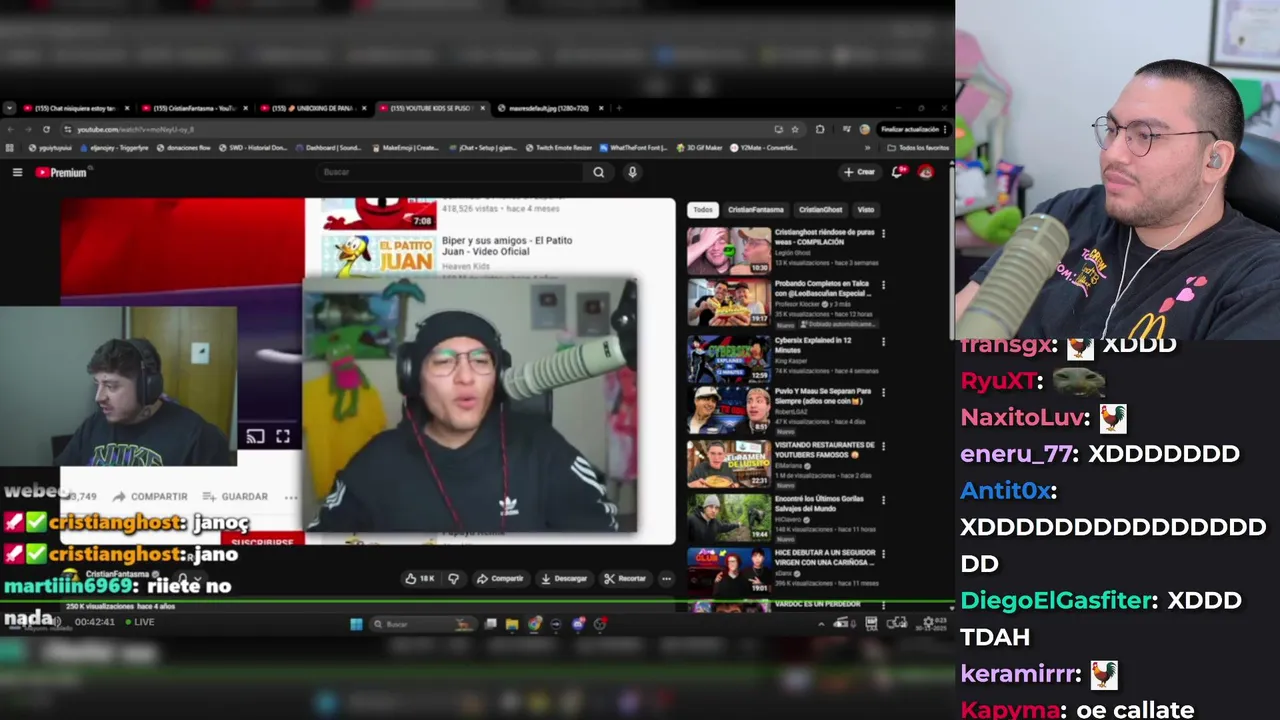Open the Windows Start button
The image size is (1280, 720).
click(356, 624)
